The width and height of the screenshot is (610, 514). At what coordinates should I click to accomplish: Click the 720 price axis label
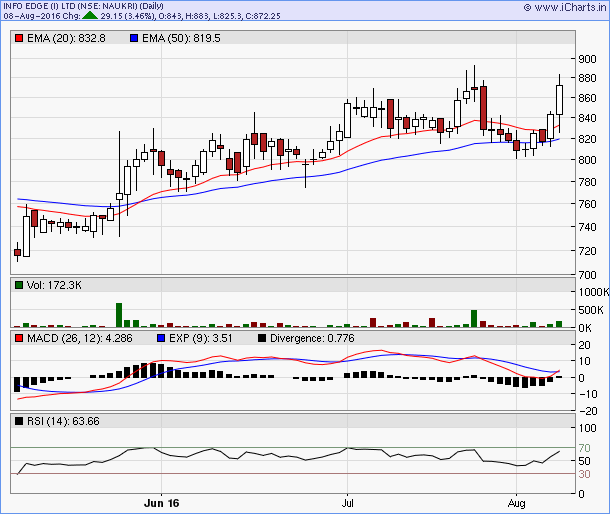click(587, 251)
